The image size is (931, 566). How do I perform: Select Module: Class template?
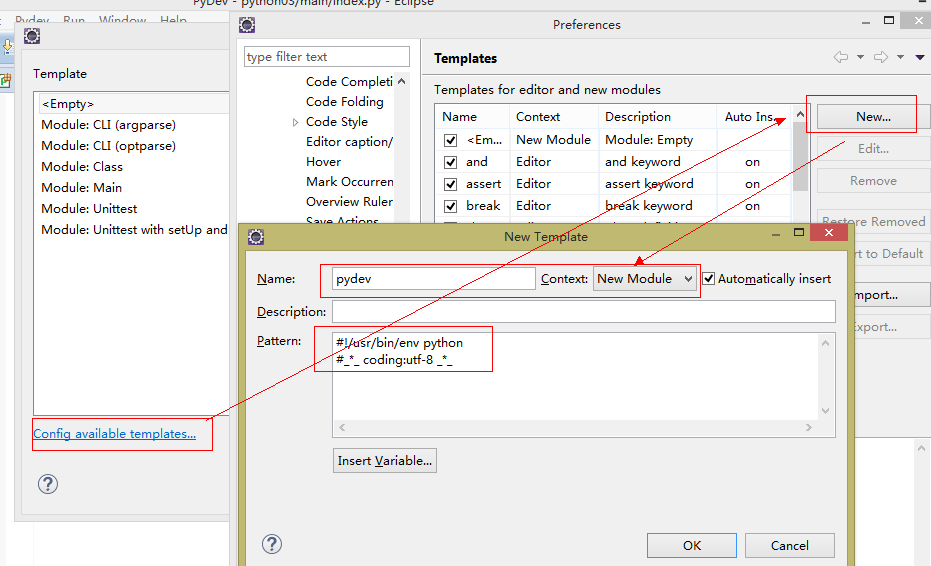[82, 166]
